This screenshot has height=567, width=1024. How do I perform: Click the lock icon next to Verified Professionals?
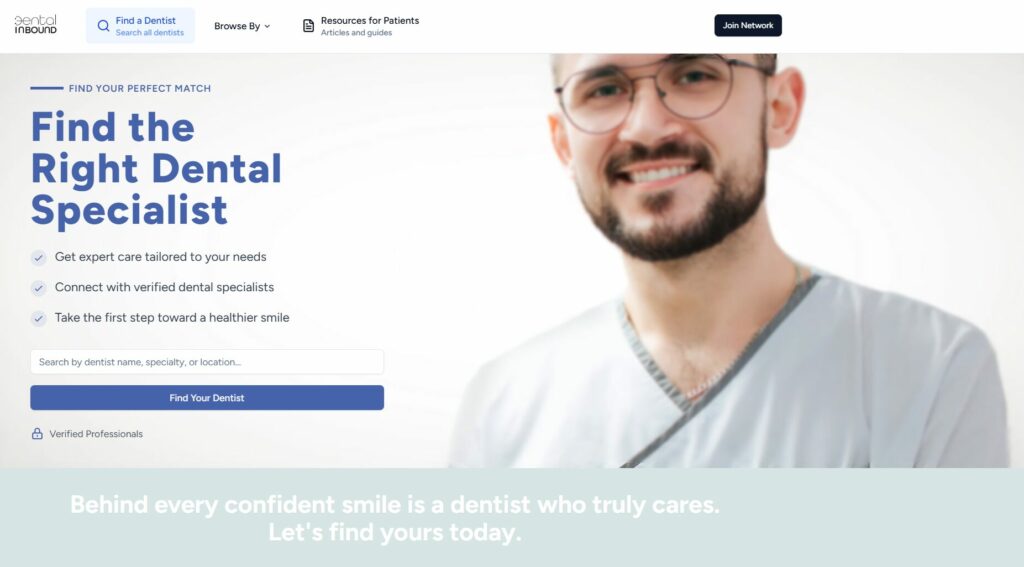coord(37,434)
